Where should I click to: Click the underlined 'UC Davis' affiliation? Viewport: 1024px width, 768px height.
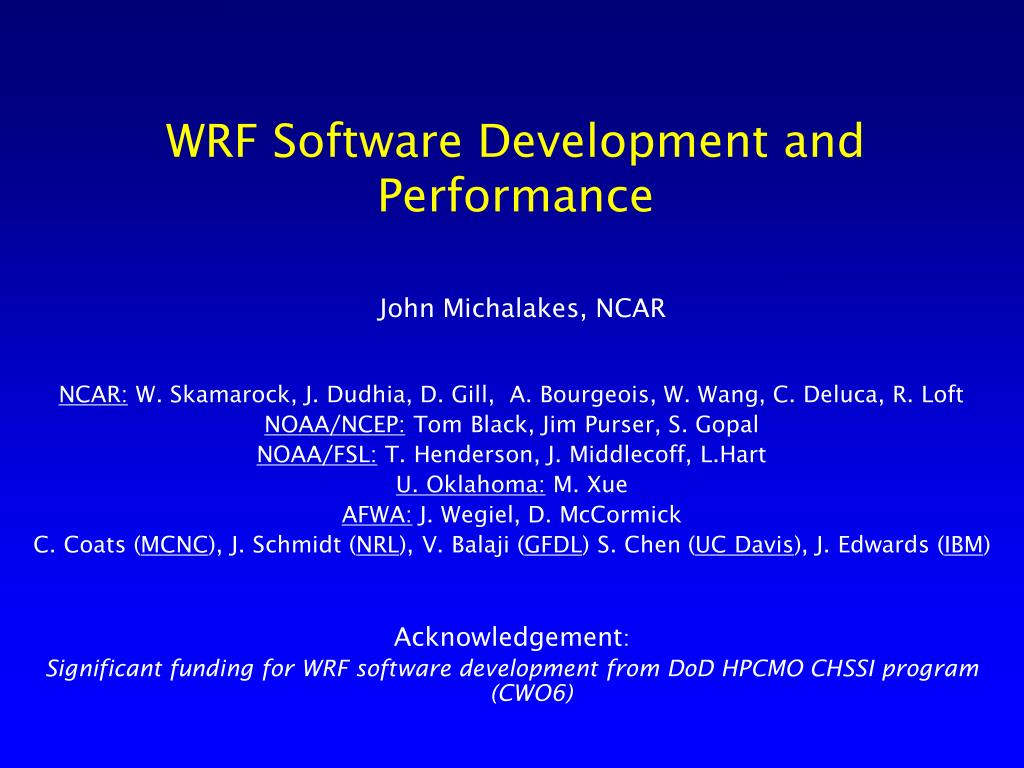coord(744,545)
